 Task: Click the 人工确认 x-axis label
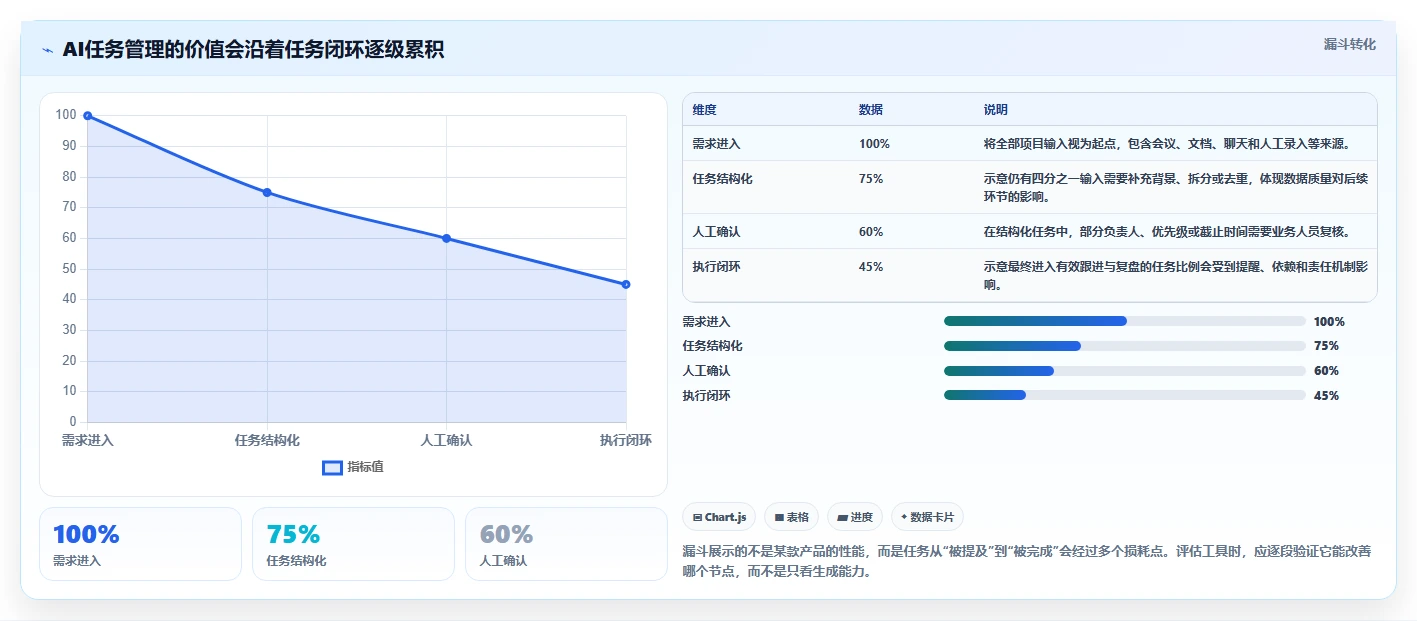(446, 440)
